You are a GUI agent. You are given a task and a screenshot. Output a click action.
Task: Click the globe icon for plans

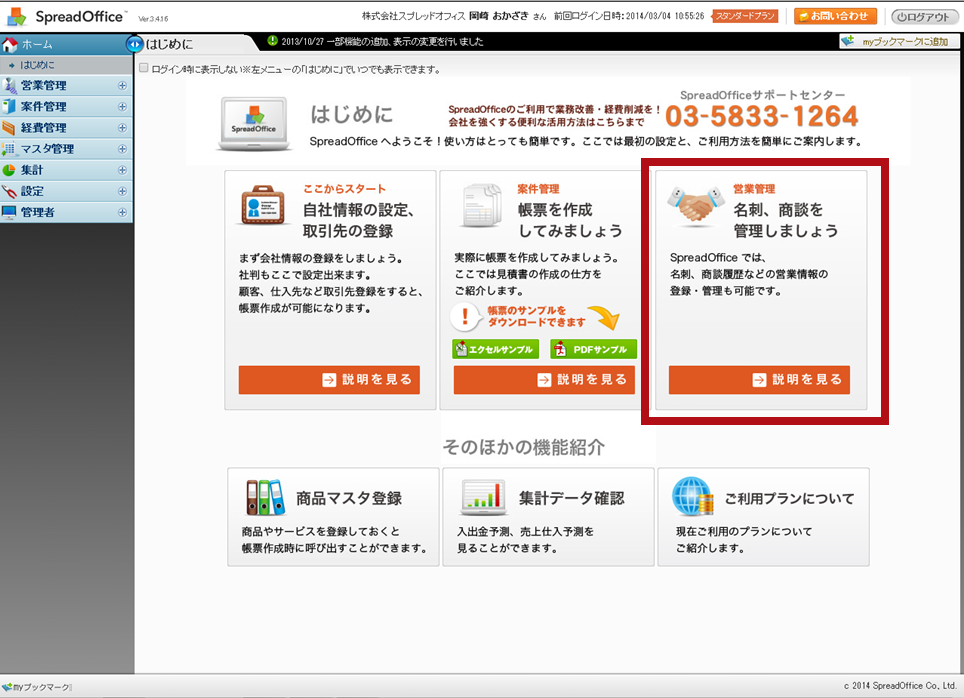click(x=693, y=496)
